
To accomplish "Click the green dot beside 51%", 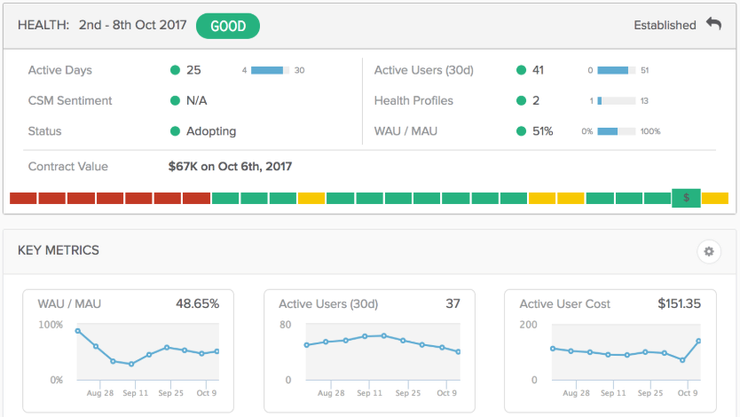I will pyautogui.click(x=521, y=131).
